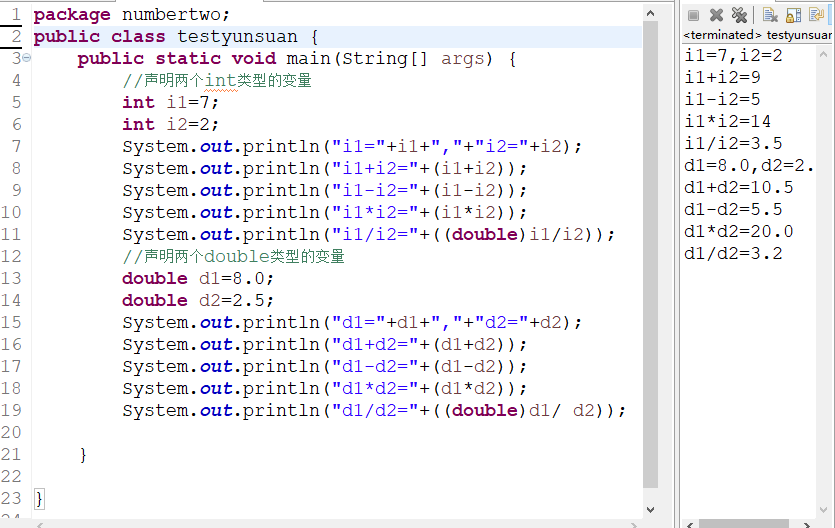This screenshot has width=835, height=528.
Task: Click console output line "d1/d2=3.2"
Action: click(x=733, y=253)
